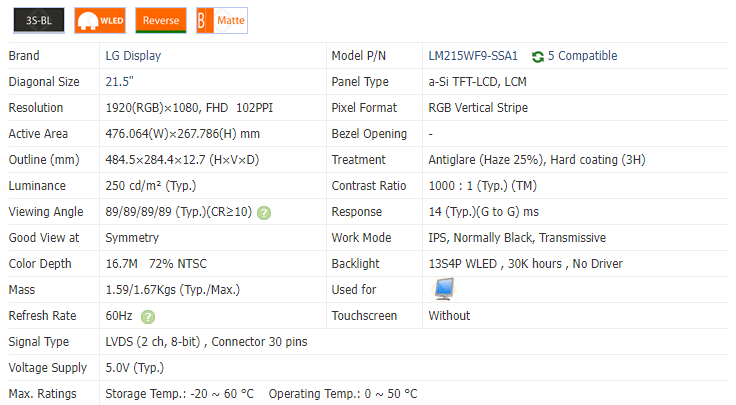Click the Diagonal Size label
This screenshot has height=405, width=736.
point(44,82)
